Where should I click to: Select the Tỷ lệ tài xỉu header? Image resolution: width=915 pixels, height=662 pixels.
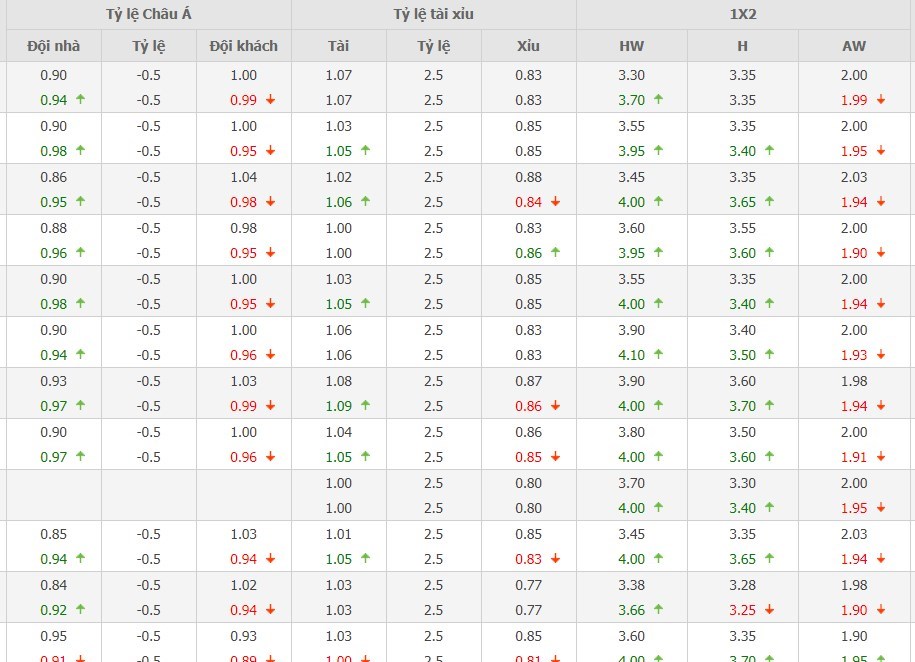tap(434, 15)
